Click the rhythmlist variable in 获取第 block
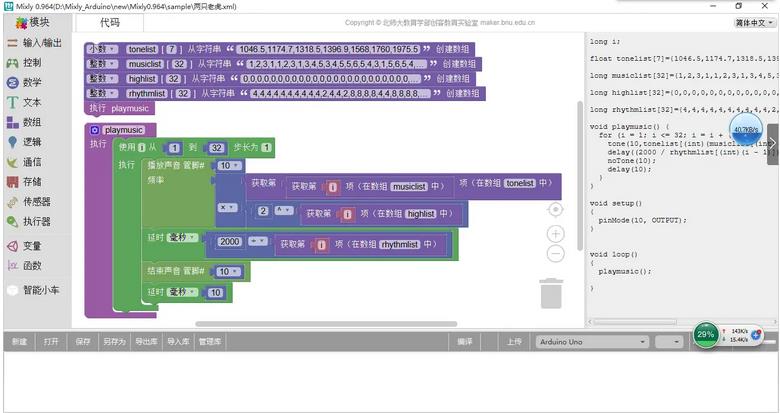 coord(400,244)
